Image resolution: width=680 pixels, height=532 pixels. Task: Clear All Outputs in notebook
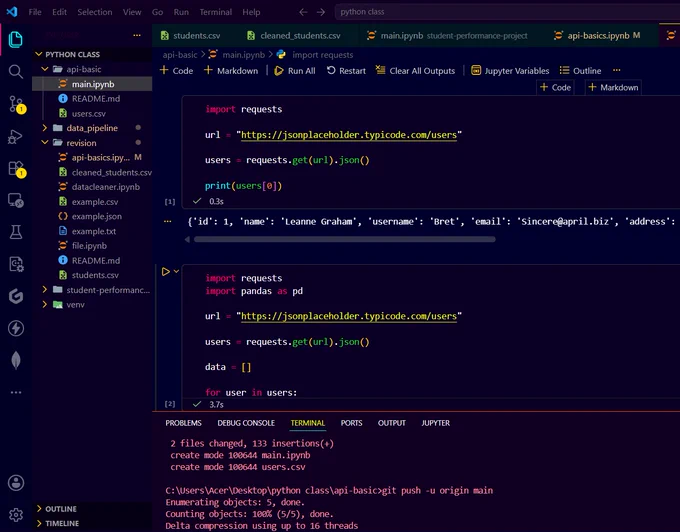point(415,71)
